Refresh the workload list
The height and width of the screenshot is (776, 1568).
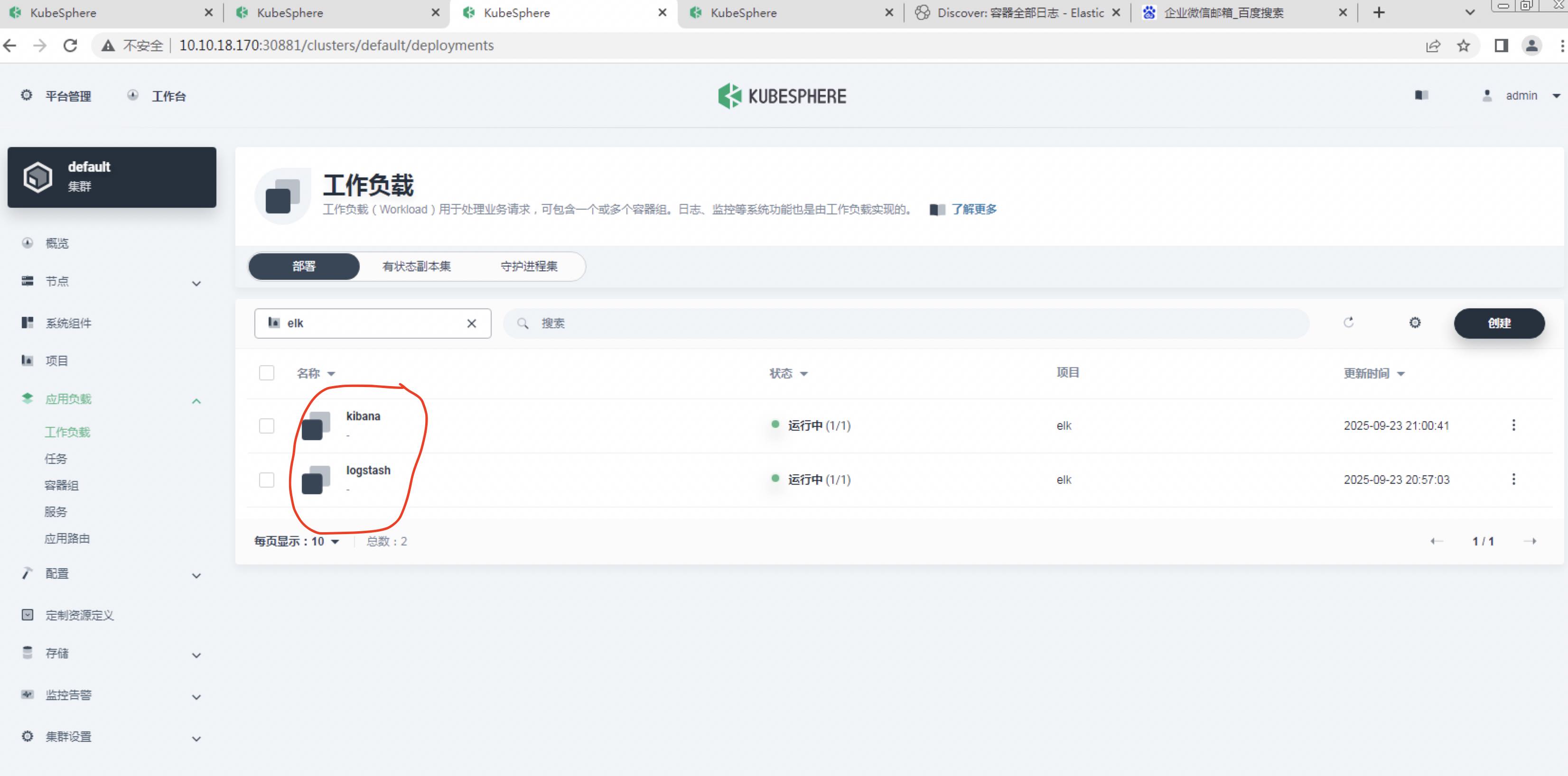click(1350, 323)
